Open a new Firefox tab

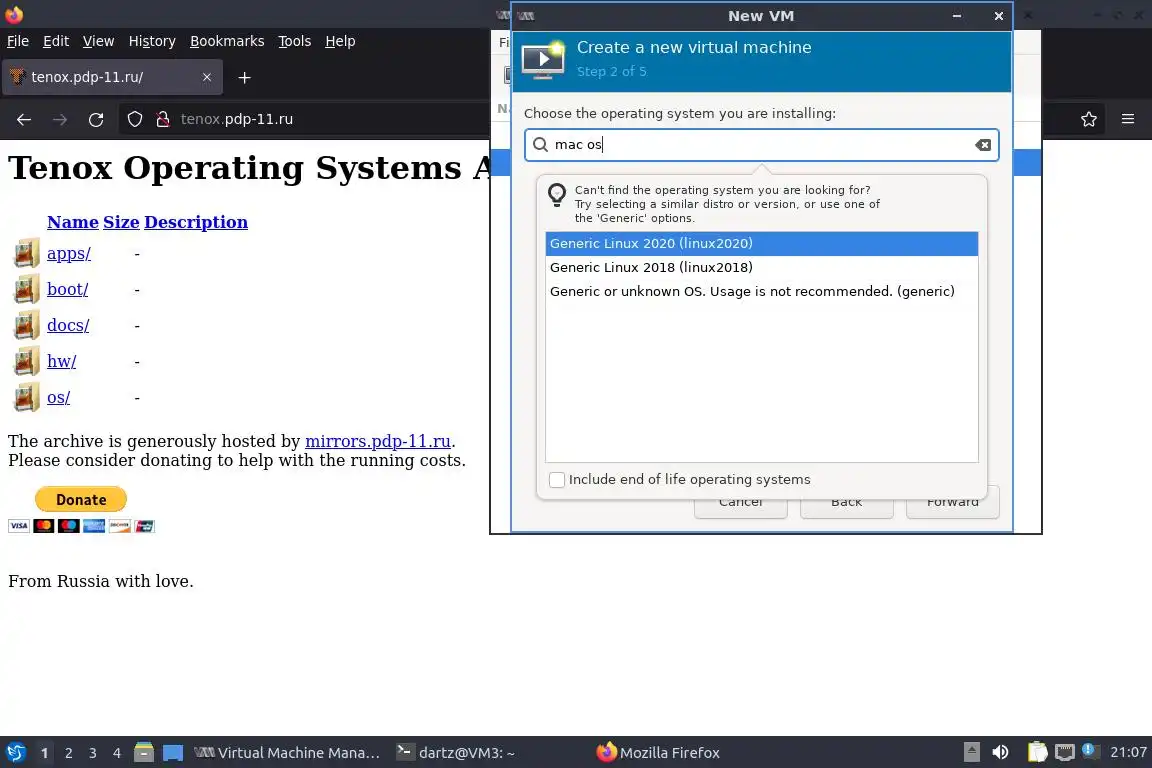245,77
